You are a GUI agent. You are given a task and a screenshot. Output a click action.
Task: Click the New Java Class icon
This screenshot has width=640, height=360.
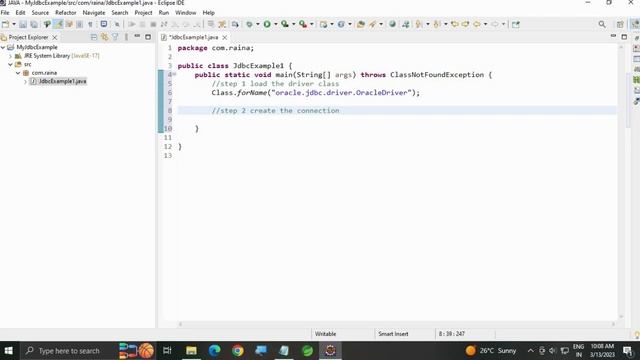pyautogui.click(x=341, y=24)
